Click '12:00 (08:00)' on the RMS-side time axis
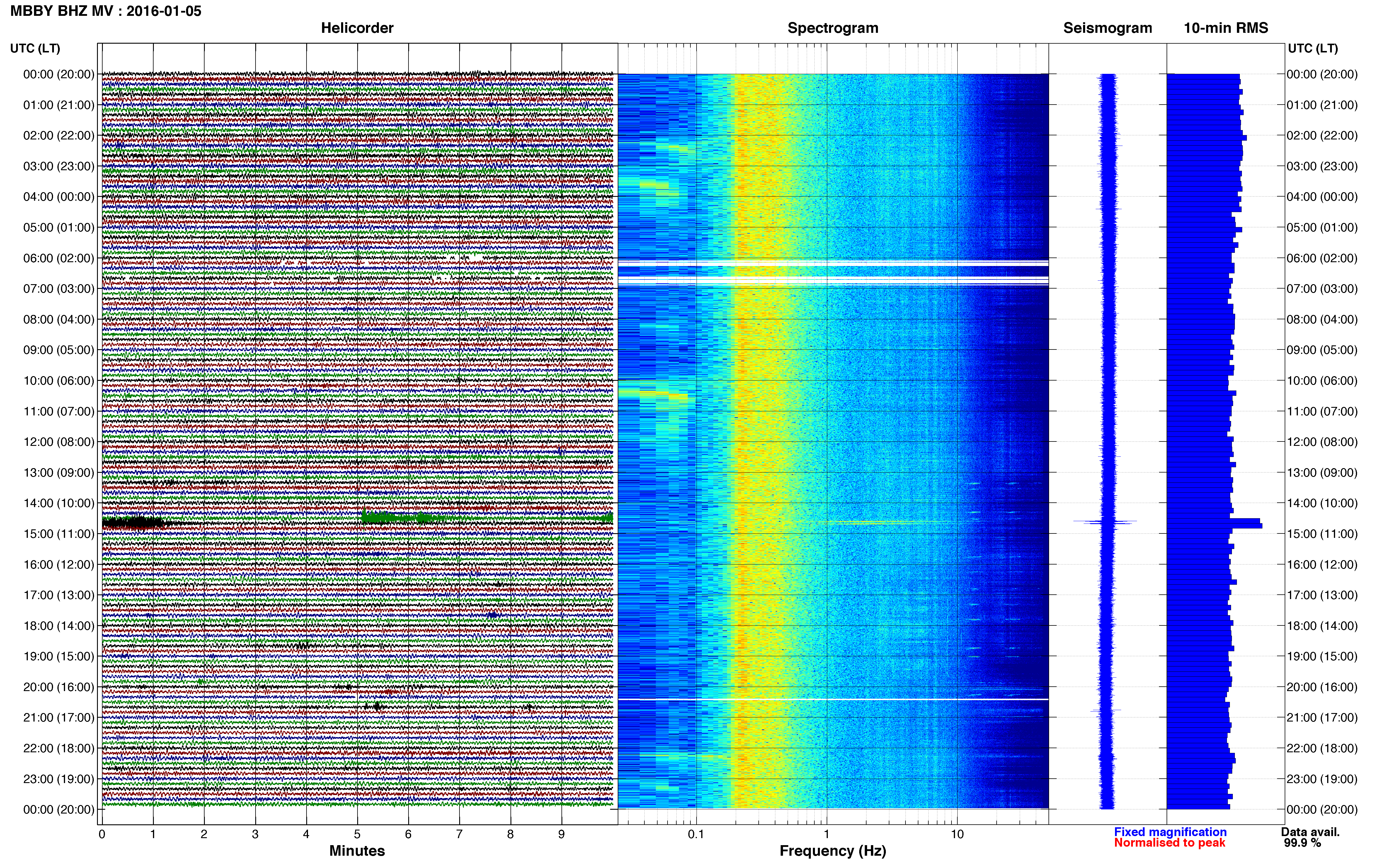Image resolution: width=1389 pixels, height=868 pixels. coord(1322,442)
